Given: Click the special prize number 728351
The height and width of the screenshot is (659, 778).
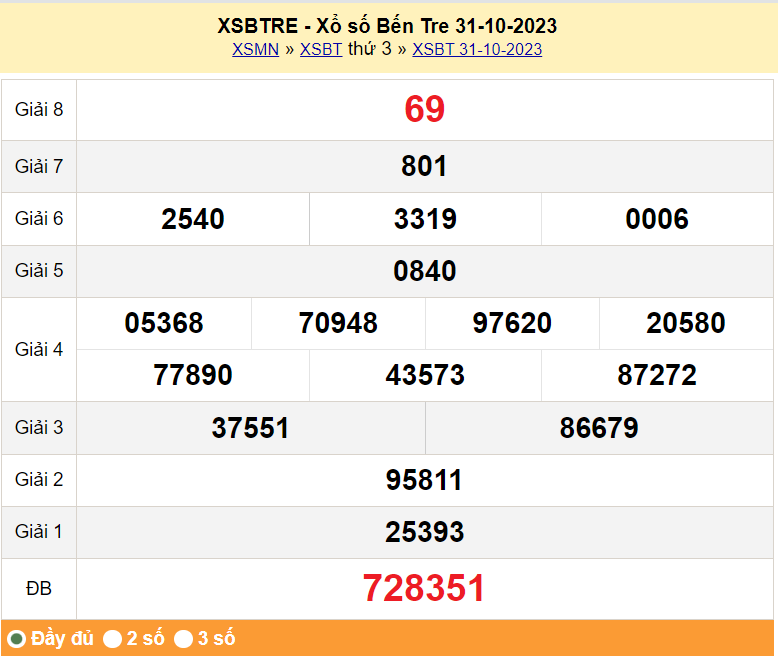Looking at the screenshot, I should (424, 589).
